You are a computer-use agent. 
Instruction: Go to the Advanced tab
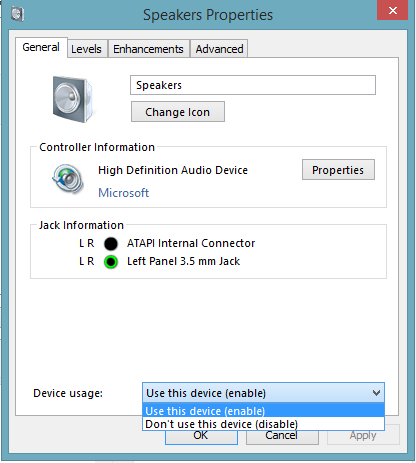coord(219,49)
